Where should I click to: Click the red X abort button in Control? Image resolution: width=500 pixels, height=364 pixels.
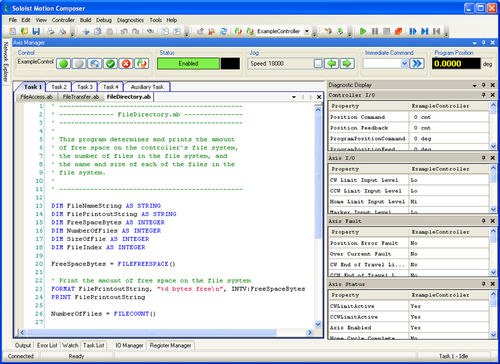tap(126, 63)
